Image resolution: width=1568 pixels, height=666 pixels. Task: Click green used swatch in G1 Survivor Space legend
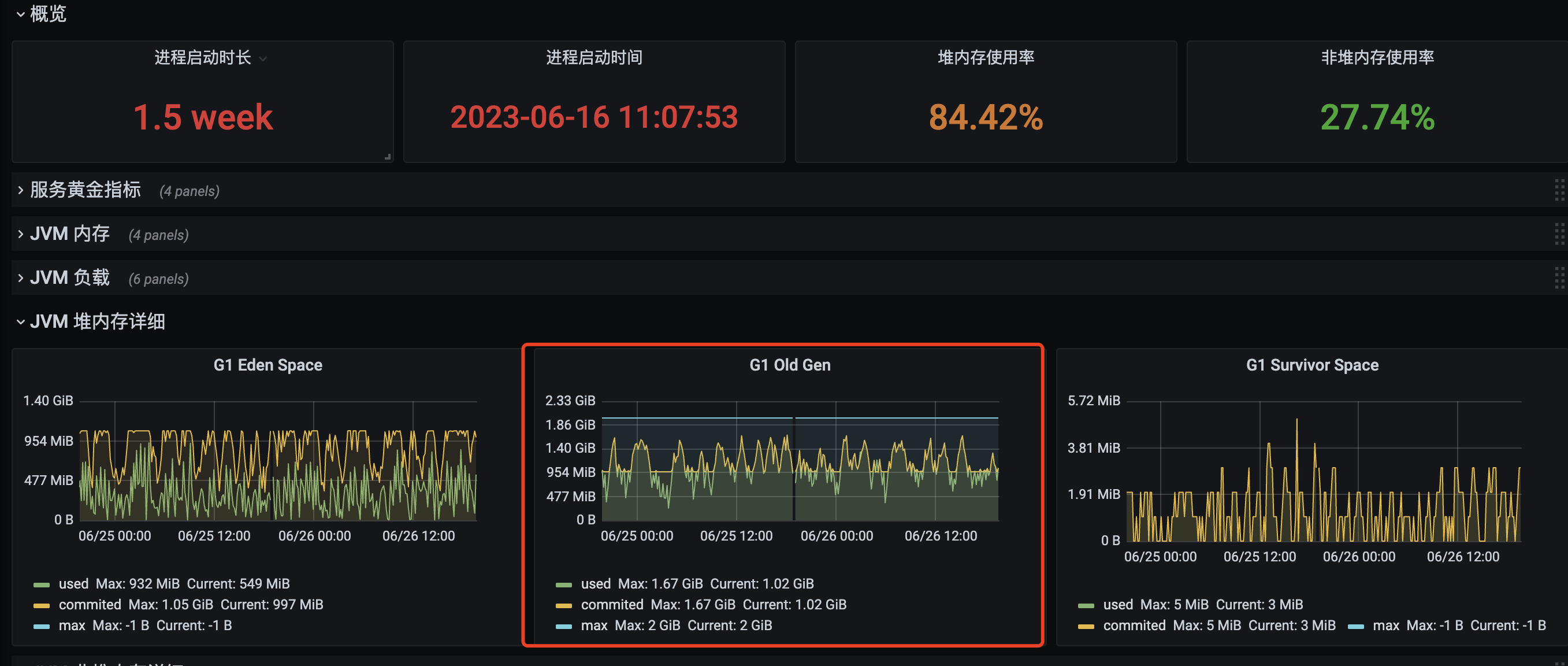click(1086, 606)
